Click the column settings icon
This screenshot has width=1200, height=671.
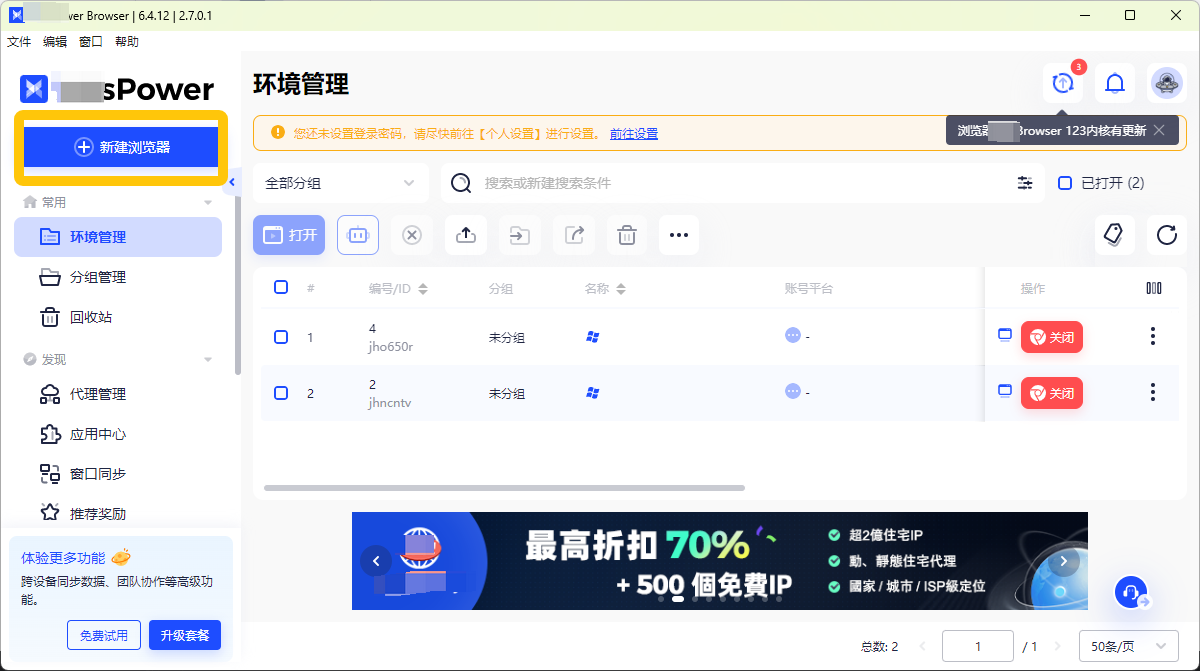point(1153,288)
